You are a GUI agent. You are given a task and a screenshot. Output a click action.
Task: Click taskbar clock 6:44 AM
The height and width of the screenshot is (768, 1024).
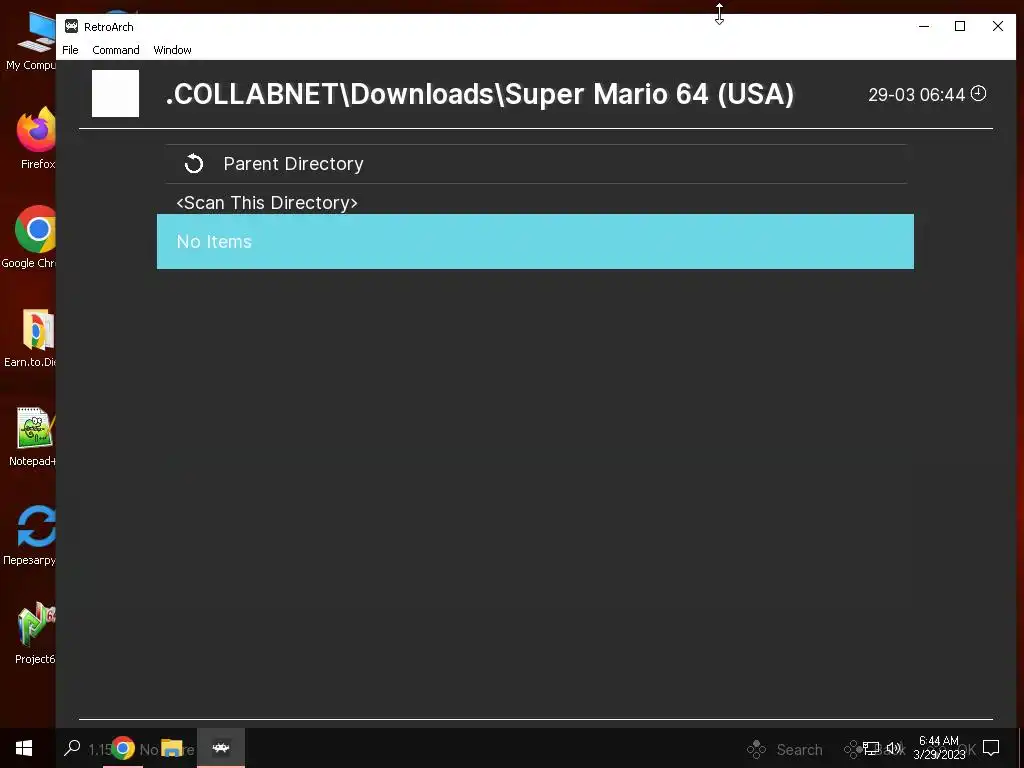[939, 748]
